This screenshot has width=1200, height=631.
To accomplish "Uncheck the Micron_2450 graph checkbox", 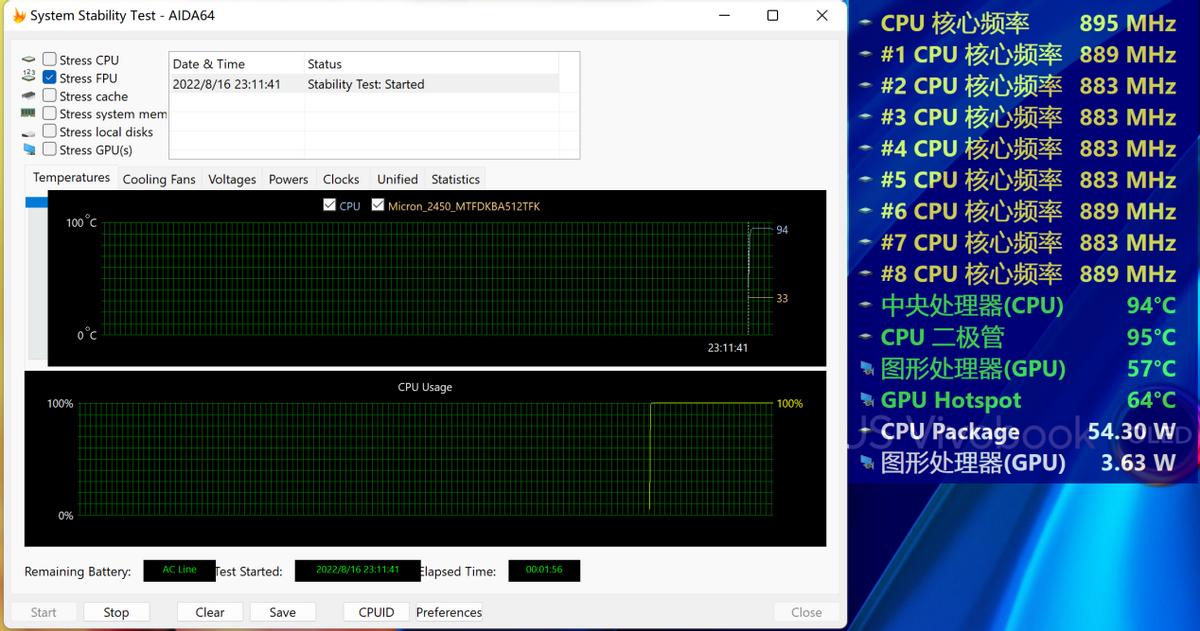I will point(378,205).
